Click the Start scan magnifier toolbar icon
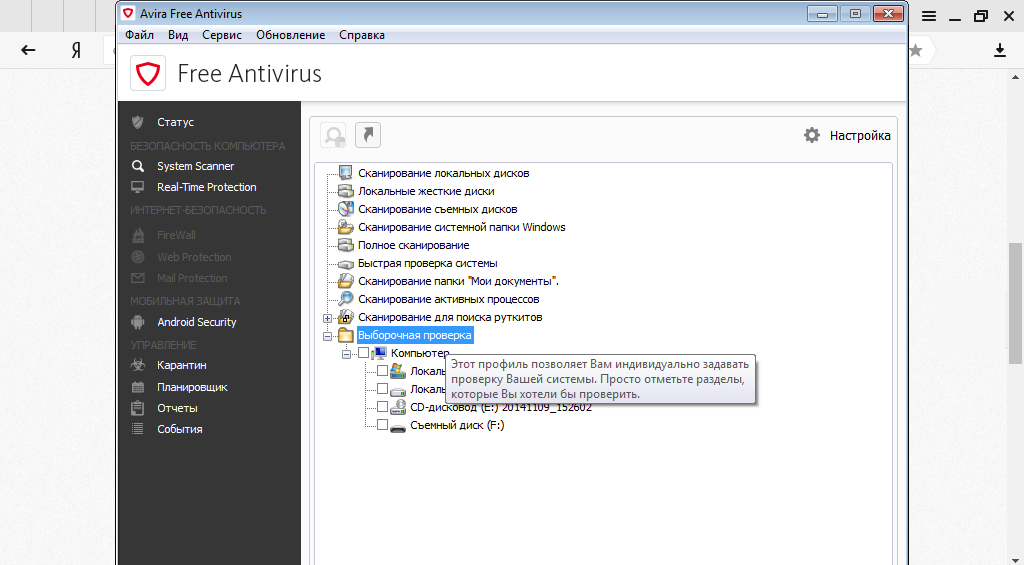The width and height of the screenshot is (1024, 565). [334, 135]
